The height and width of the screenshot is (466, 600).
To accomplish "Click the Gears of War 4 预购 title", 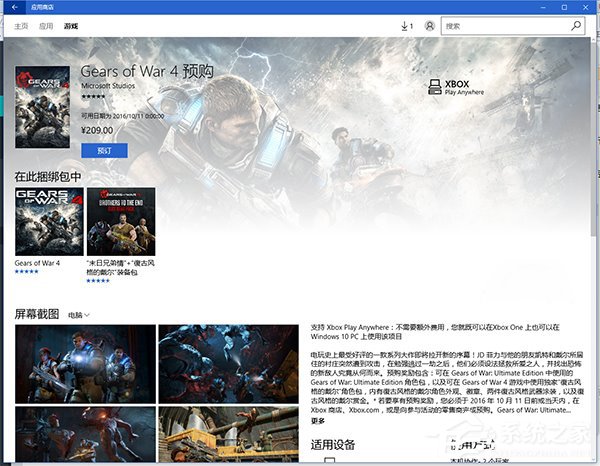I will (x=147, y=72).
